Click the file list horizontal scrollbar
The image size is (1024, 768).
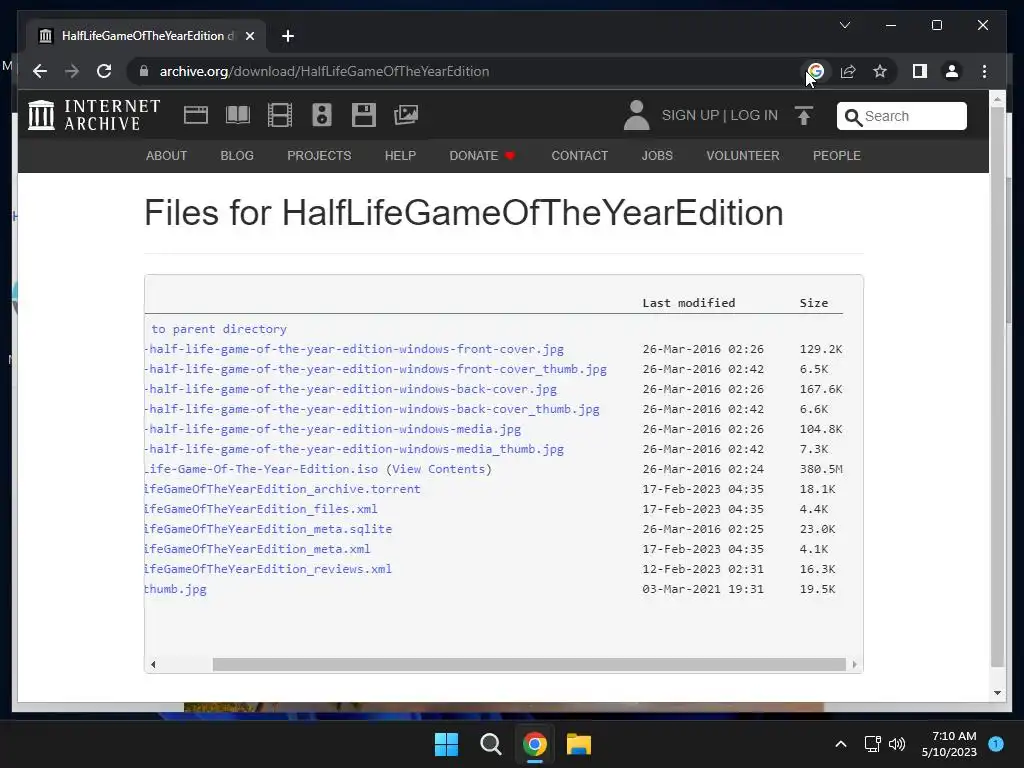pyautogui.click(x=529, y=664)
